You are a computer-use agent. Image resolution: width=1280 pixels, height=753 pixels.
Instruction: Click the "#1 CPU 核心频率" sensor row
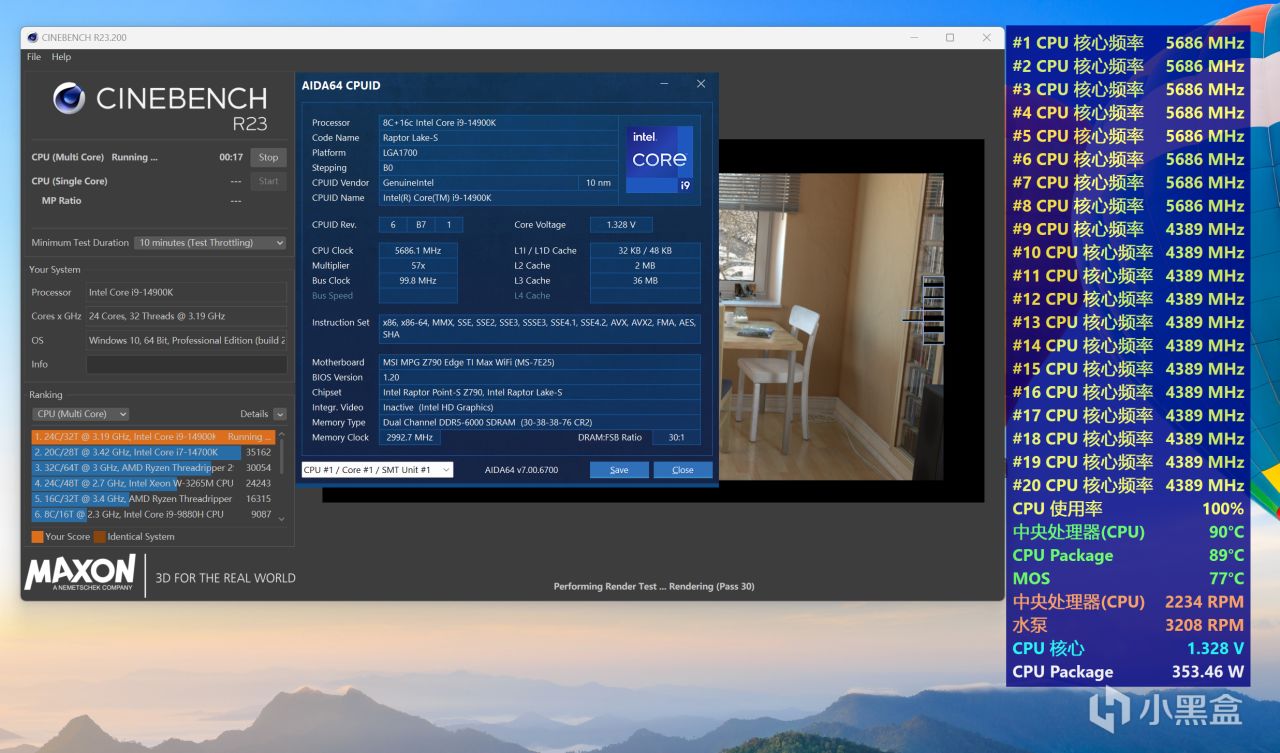coord(1128,43)
